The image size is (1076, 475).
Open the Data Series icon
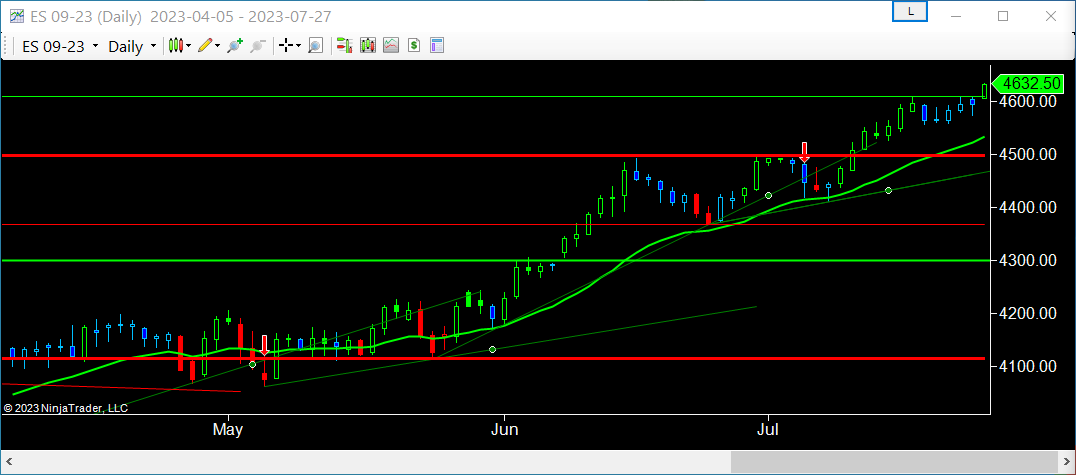[x=368, y=46]
